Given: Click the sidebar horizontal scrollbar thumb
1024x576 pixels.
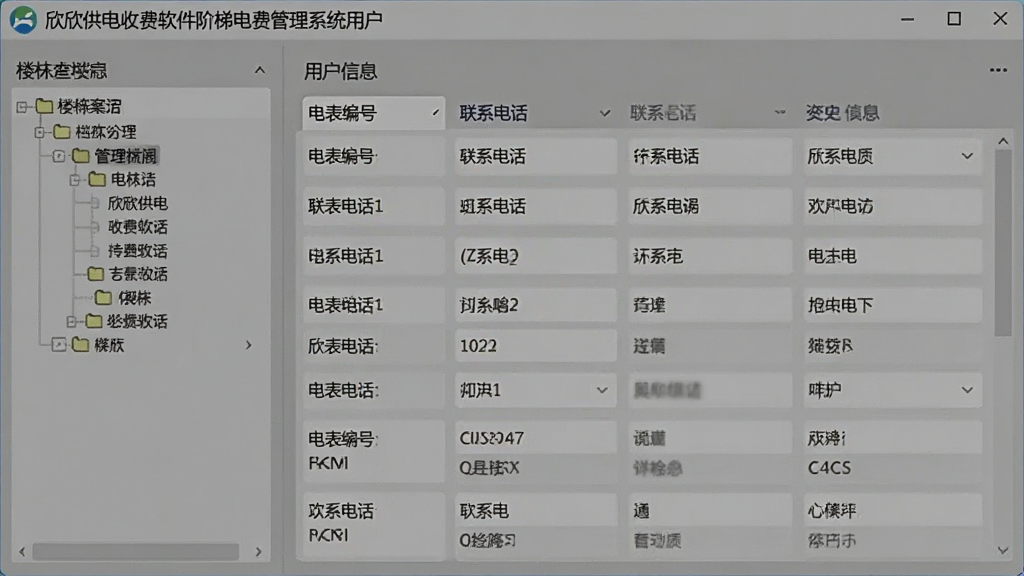Looking at the screenshot, I should pos(136,552).
